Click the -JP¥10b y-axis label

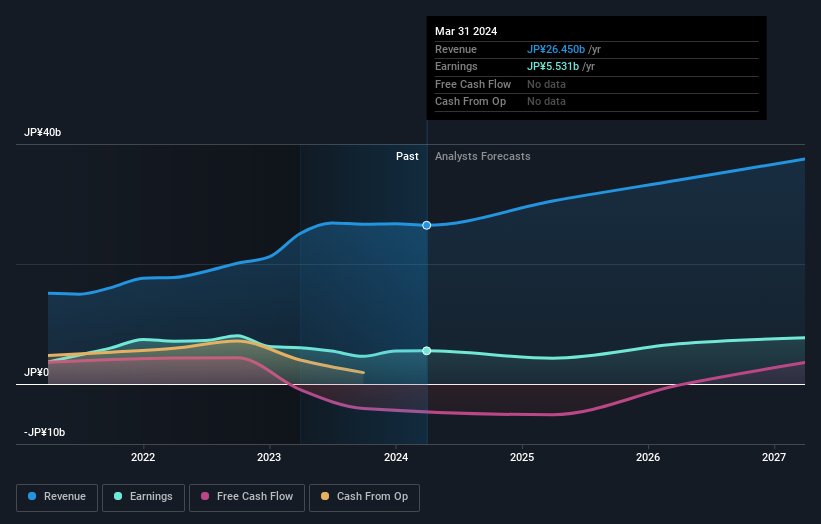point(45,432)
